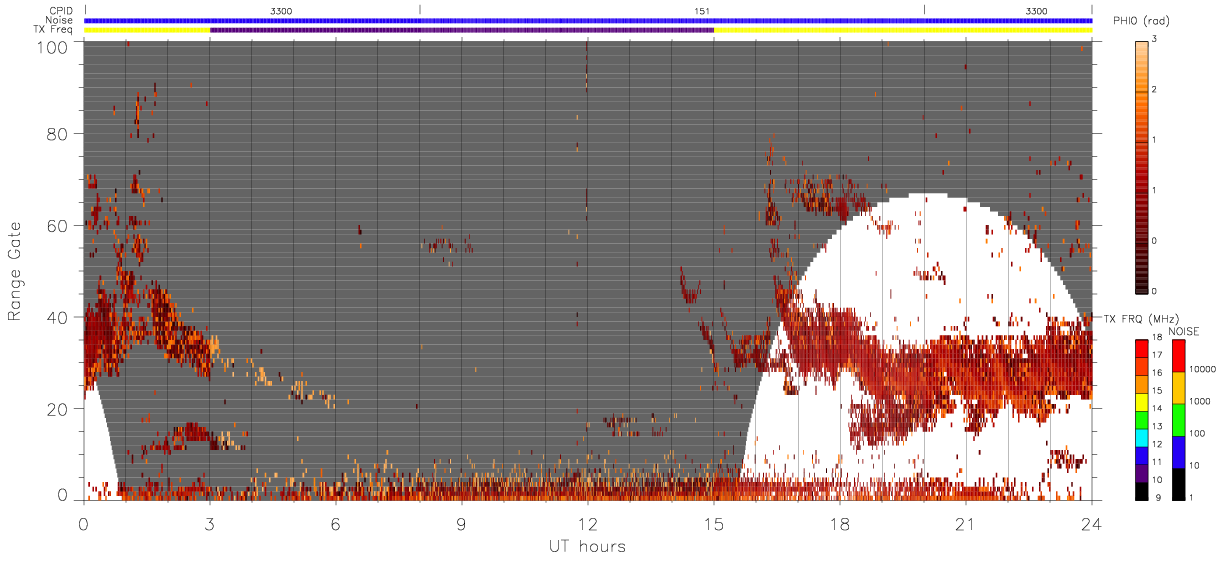
Task: Select the blue 11-12 MHz TX FRQ swatch
Action: [1142, 455]
